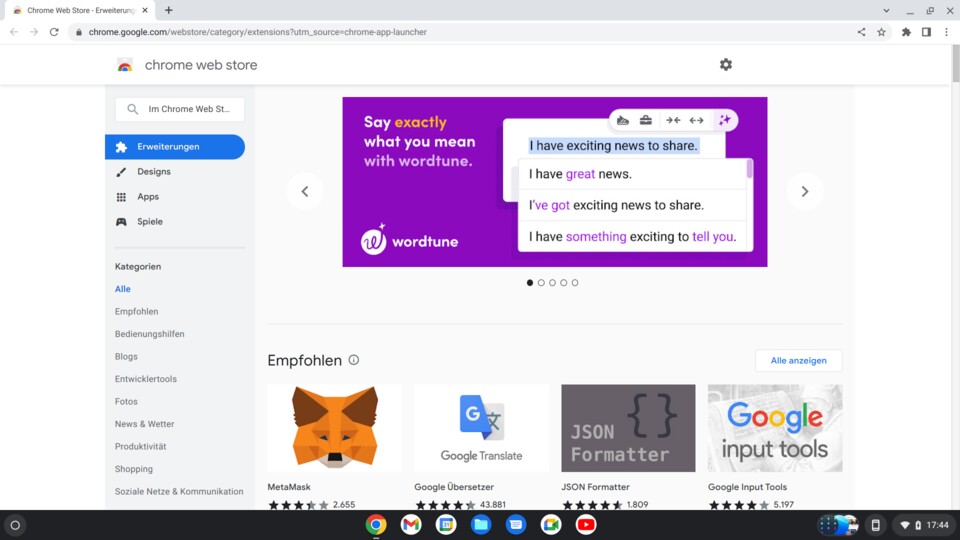Filter by Empfohlen category
960x540 pixels.
[x=137, y=312]
